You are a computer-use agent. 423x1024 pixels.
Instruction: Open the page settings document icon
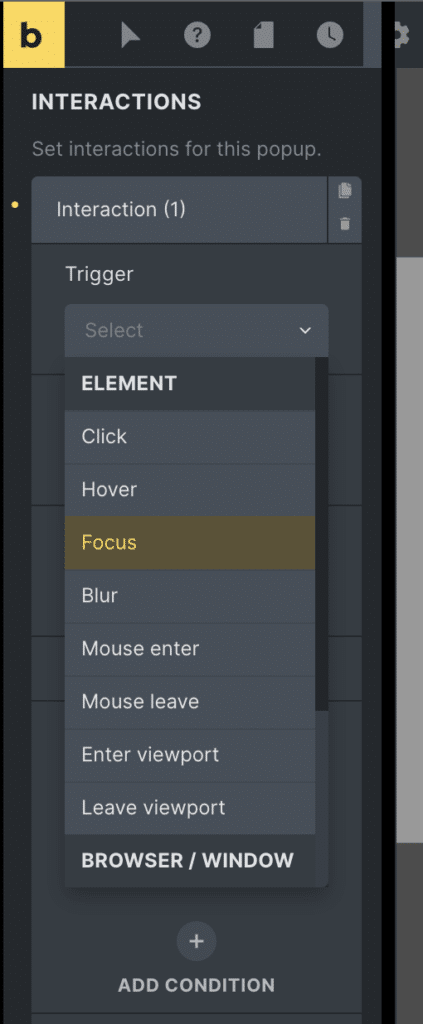point(264,35)
